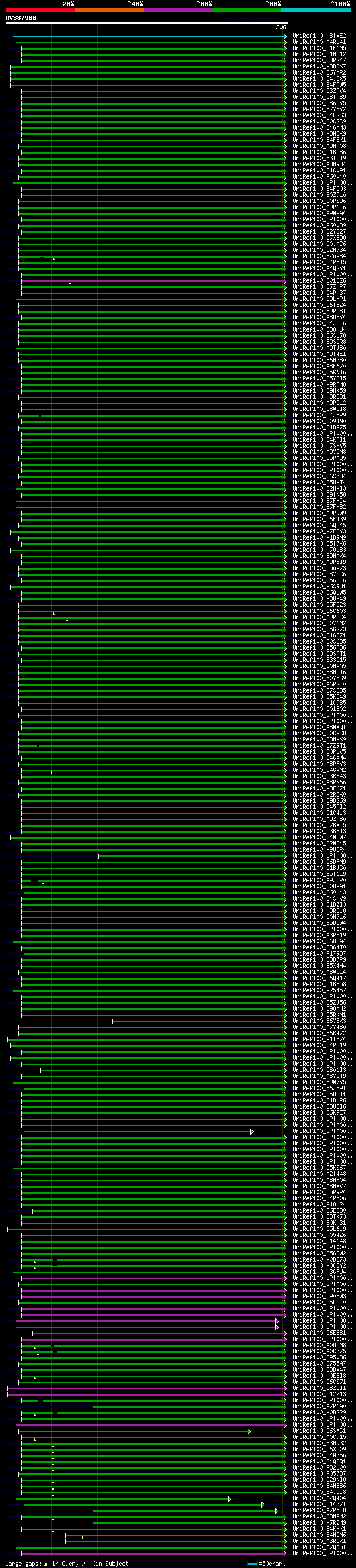Screen dimensions: 356x1568
Task: Click the green ~80% identity legend segment
Action: [x=247, y=10]
